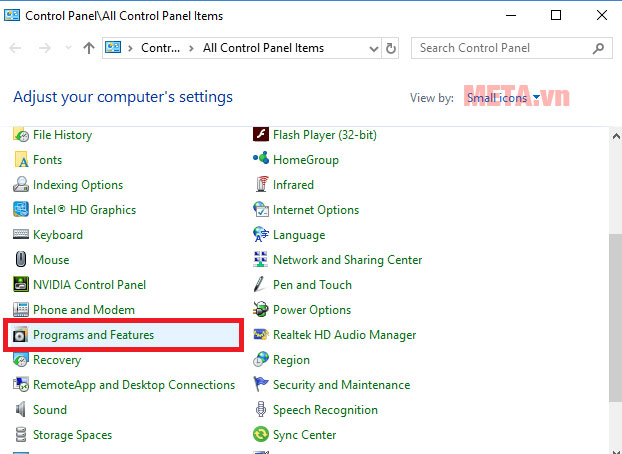Expand the chevron before Contr... breadcrumb

pos(130,48)
